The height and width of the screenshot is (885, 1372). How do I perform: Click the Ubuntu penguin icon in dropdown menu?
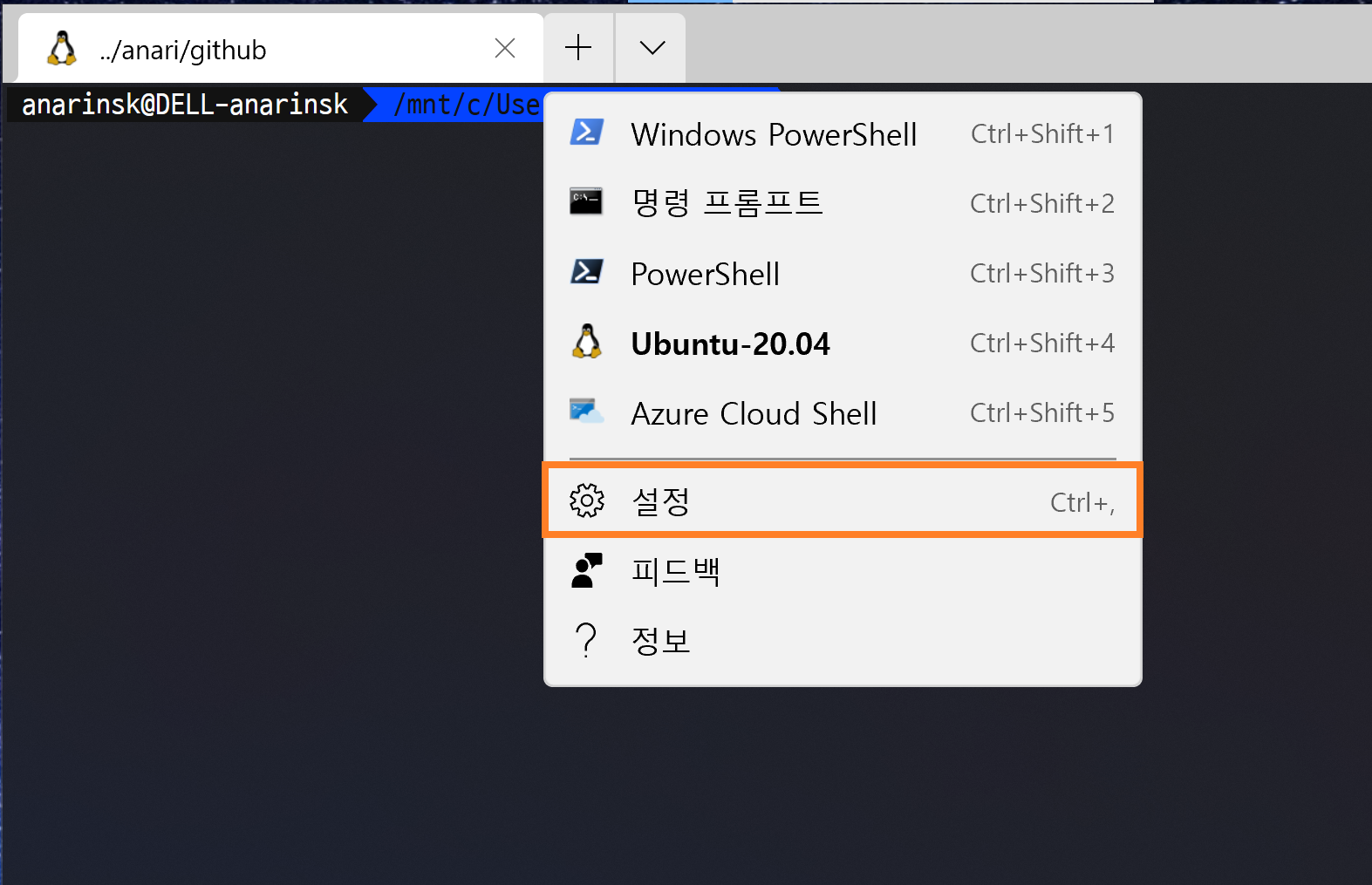tap(587, 342)
